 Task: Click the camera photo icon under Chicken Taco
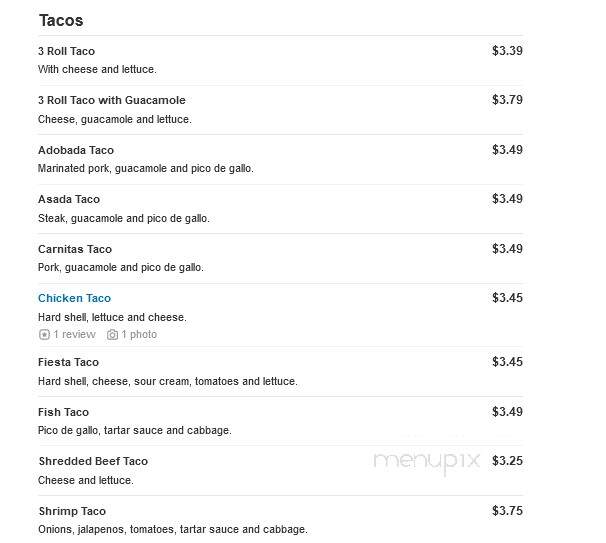click(112, 334)
